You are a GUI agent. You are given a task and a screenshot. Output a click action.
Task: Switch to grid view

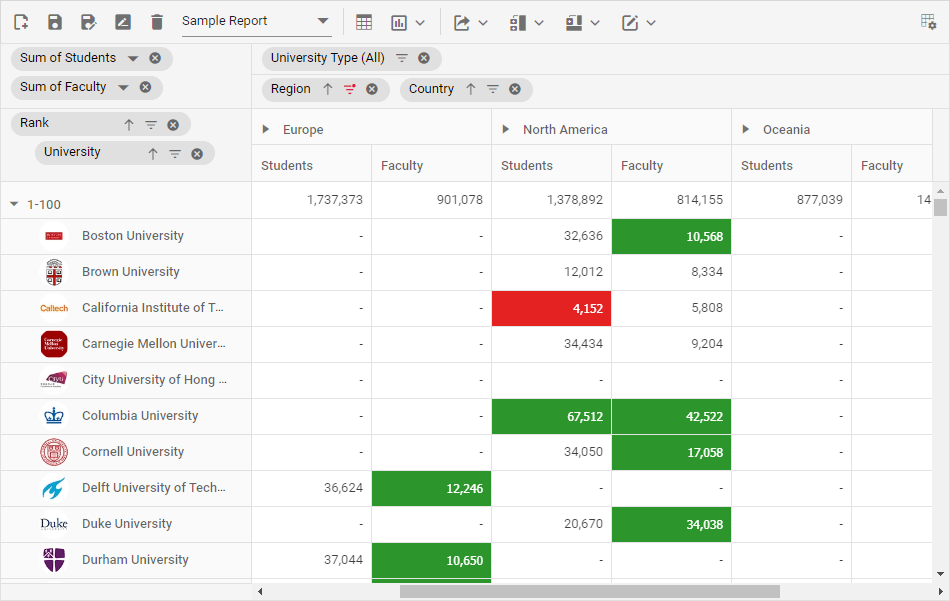[x=363, y=21]
